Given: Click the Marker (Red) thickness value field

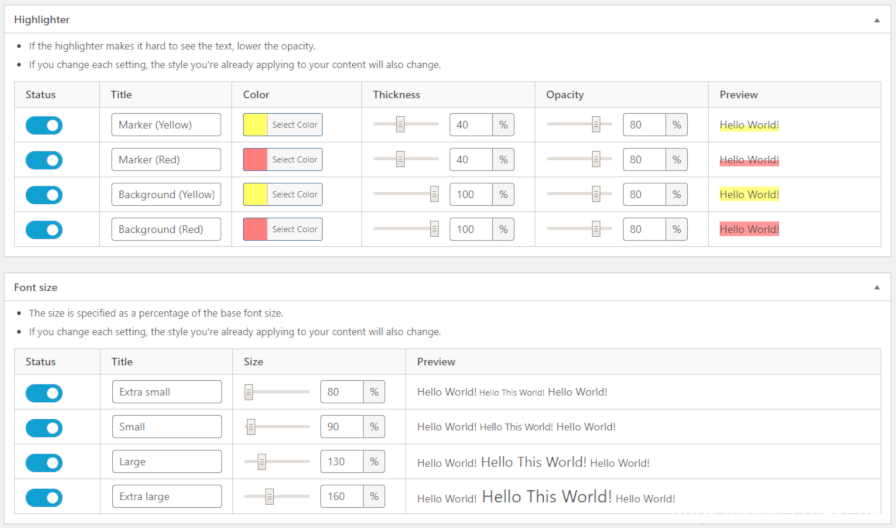Looking at the screenshot, I should pyautogui.click(x=471, y=159).
